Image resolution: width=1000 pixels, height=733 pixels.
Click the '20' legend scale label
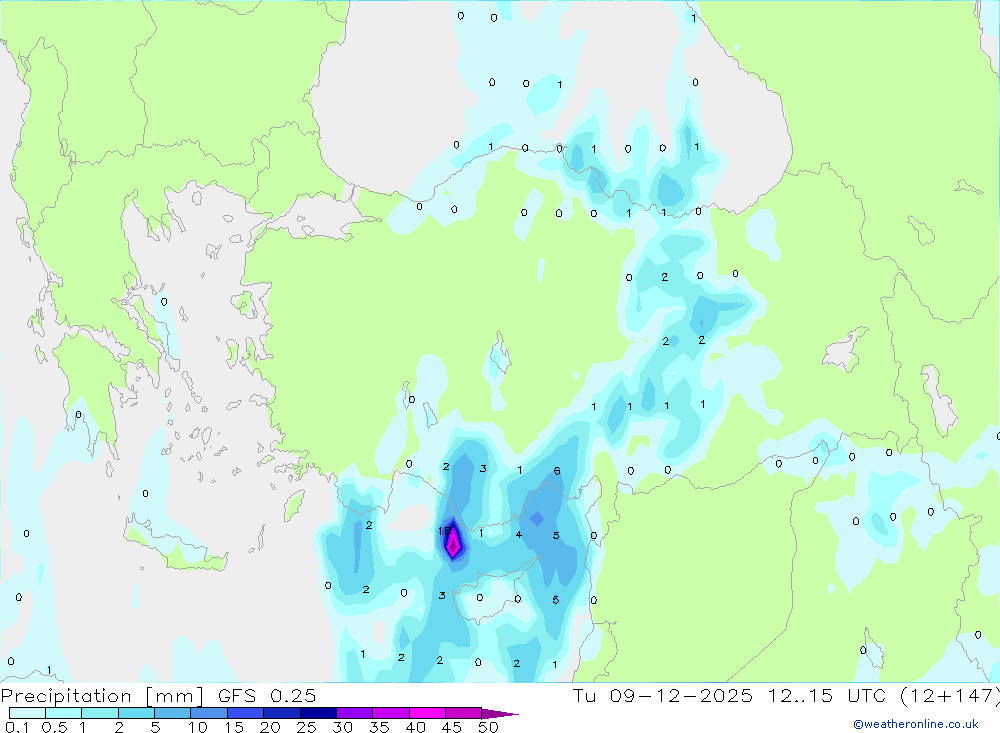[x=270, y=727]
